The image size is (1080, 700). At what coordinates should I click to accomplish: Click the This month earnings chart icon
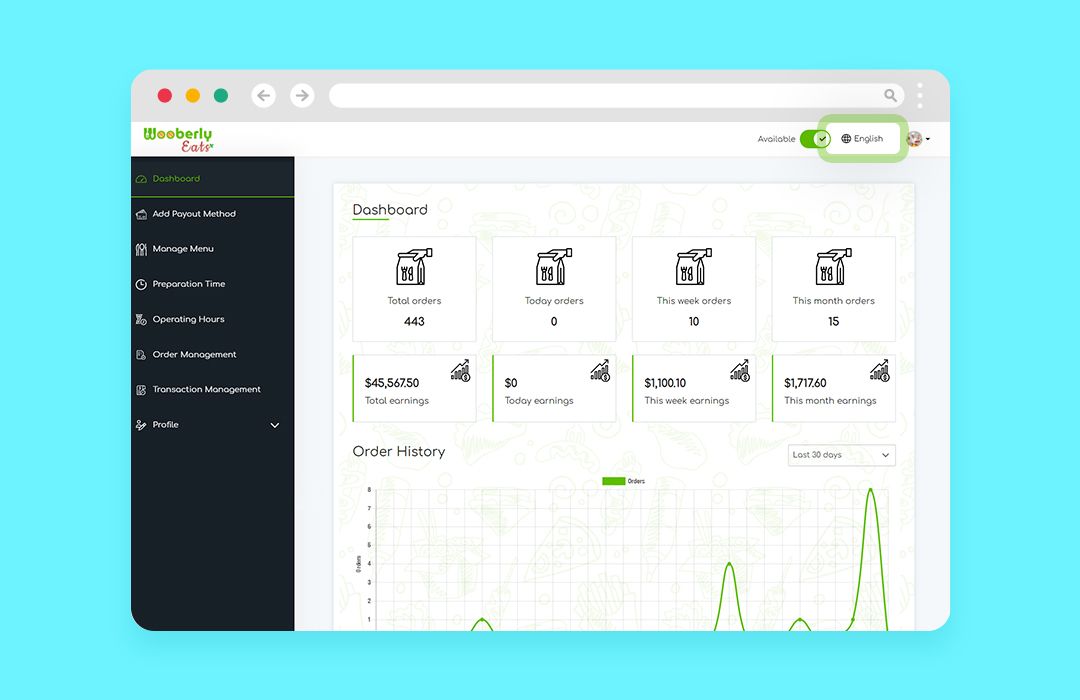880,371
